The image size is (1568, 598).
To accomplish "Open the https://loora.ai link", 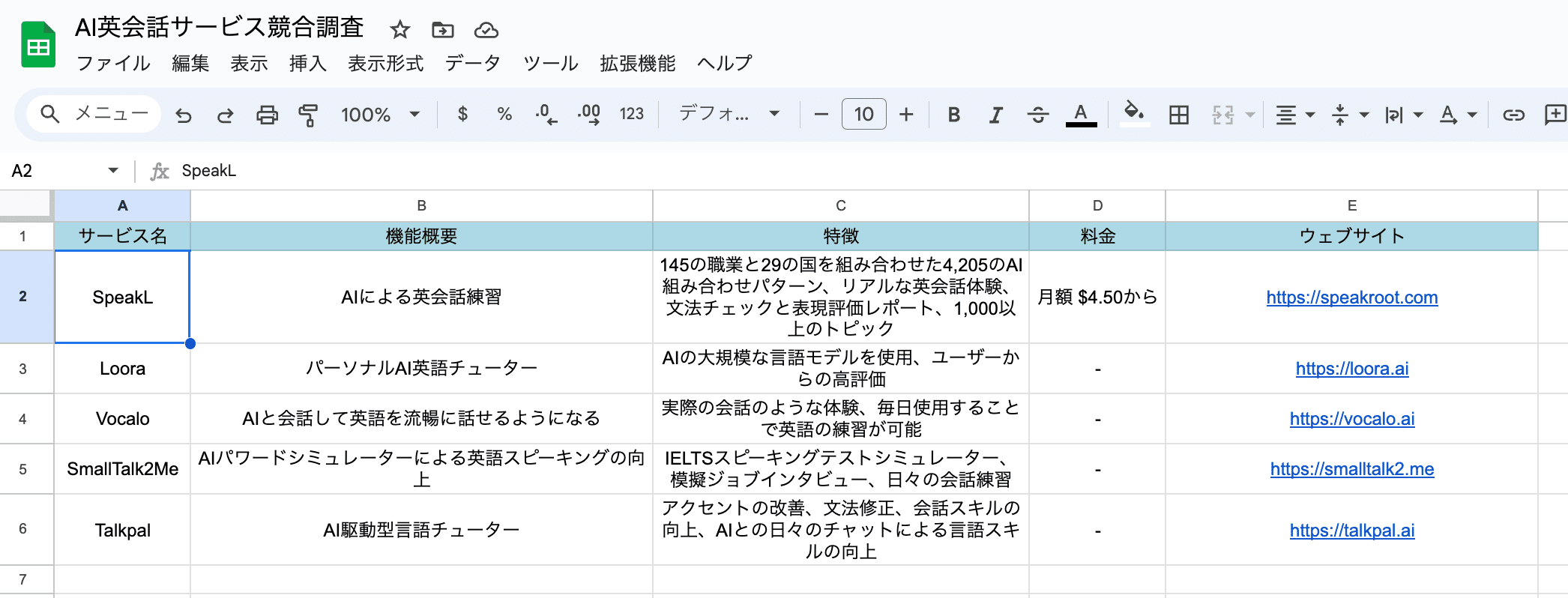I will 1351,369.
